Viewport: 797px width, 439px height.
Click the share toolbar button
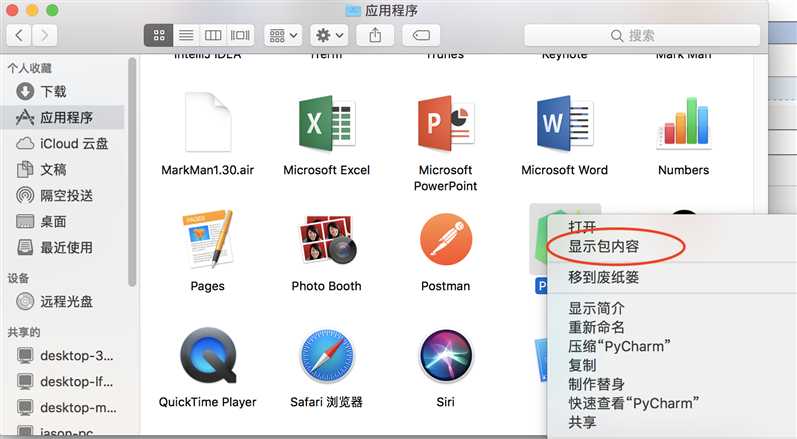[375, 35]
